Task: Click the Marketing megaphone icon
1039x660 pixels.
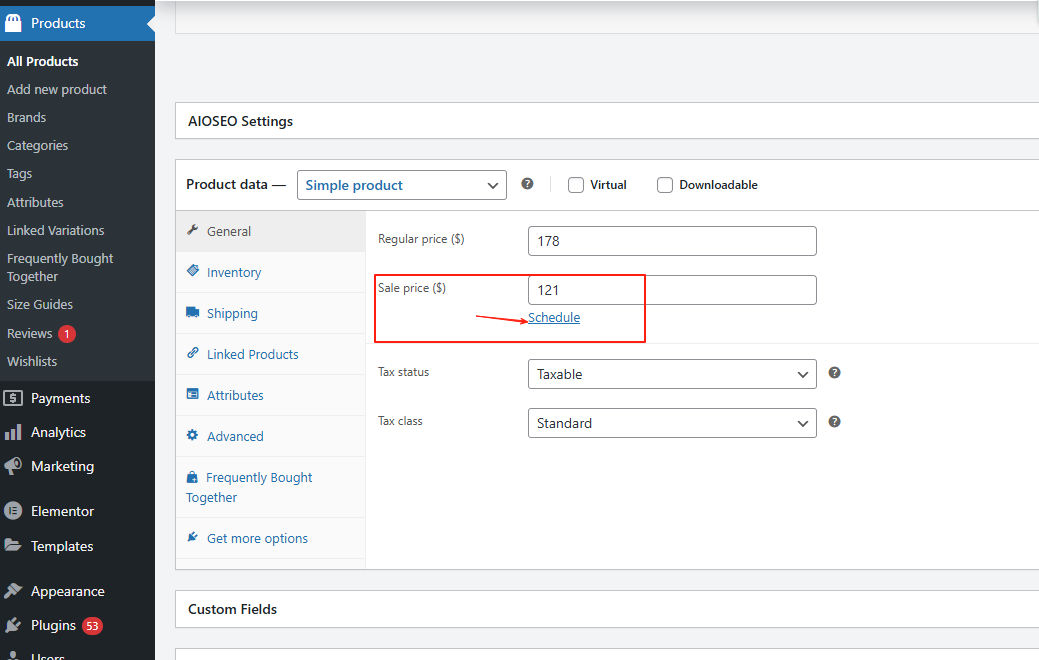Action: 13,466
